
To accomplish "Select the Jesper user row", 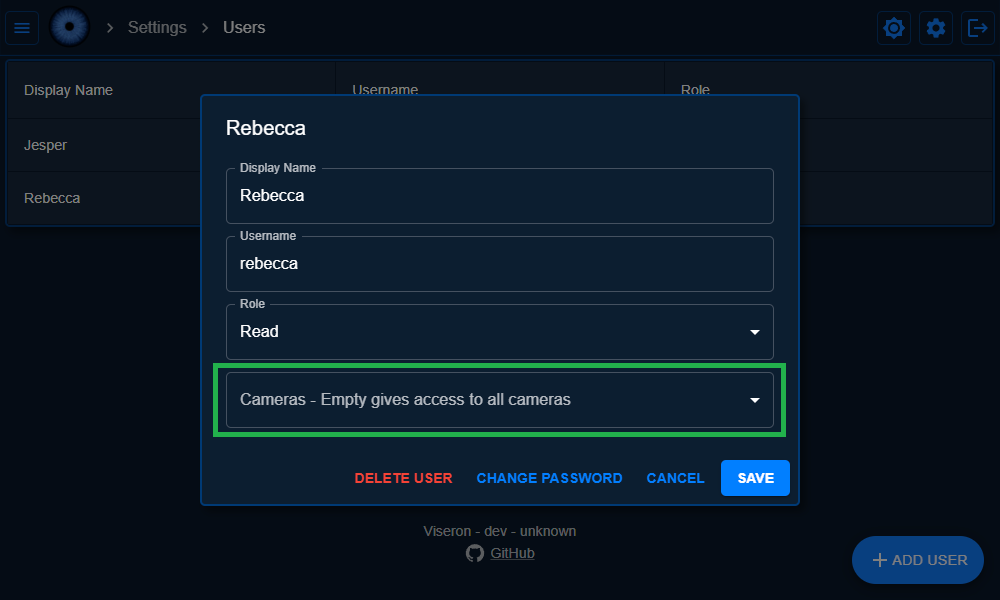I will coord(100,145).
